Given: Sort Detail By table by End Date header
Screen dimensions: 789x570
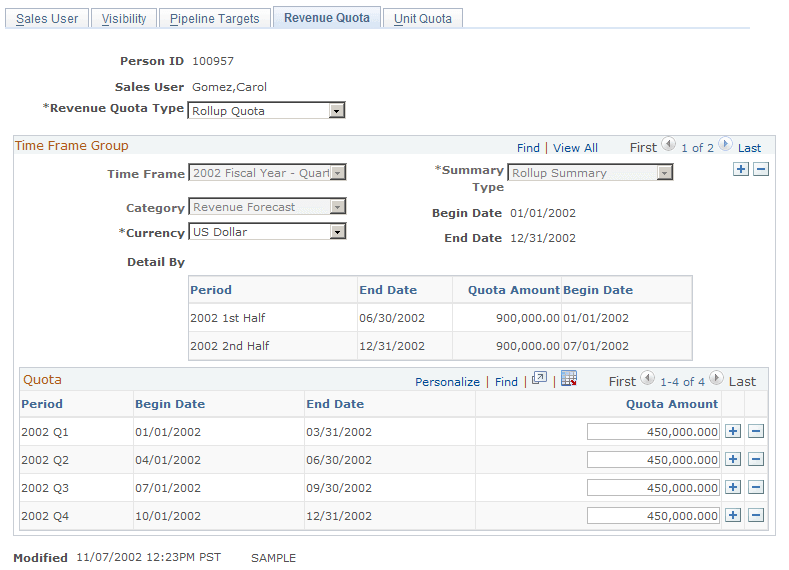Looking at the screenshot, I should [x=388, y=290].
